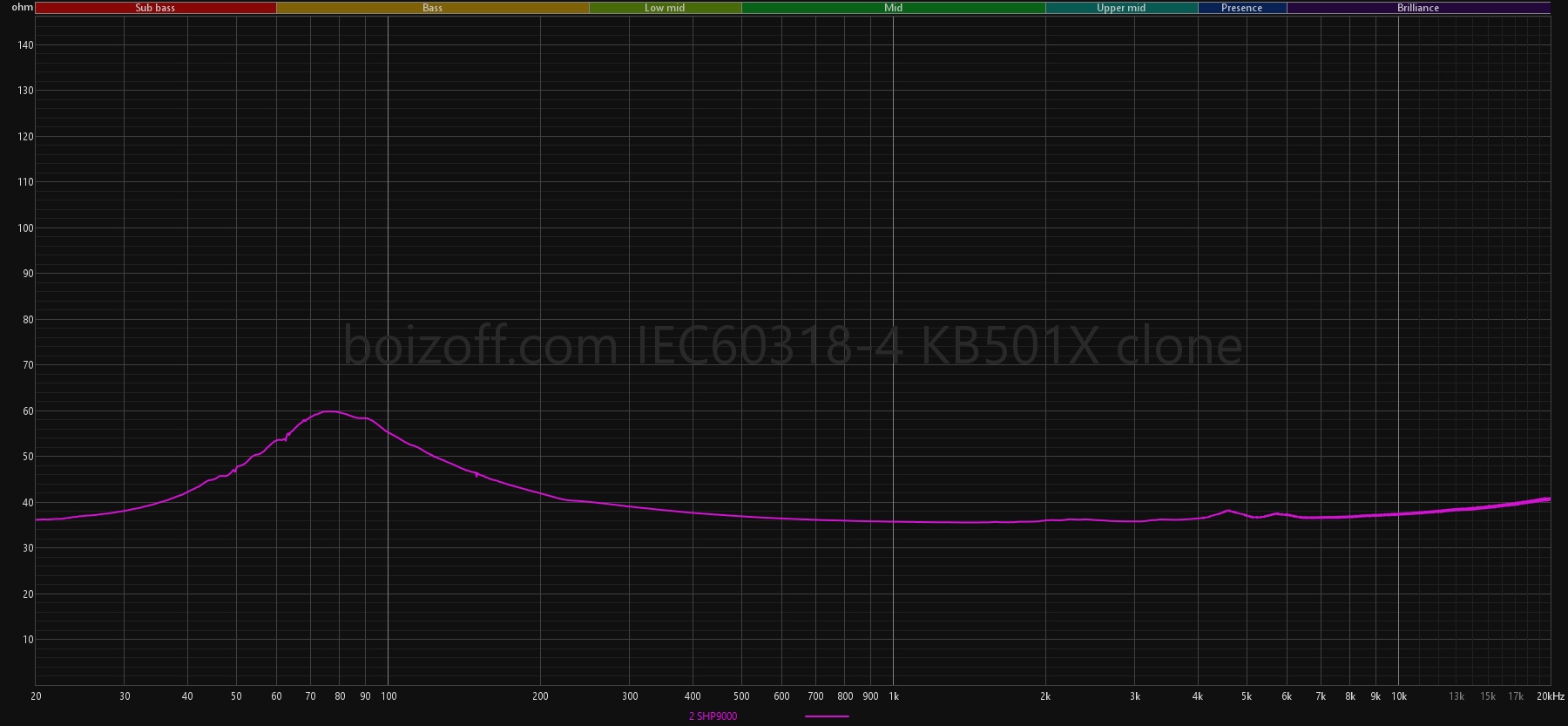Click the magenta legend line swatch
This screenshot has width=1568, height=726.
coord(827,716)
